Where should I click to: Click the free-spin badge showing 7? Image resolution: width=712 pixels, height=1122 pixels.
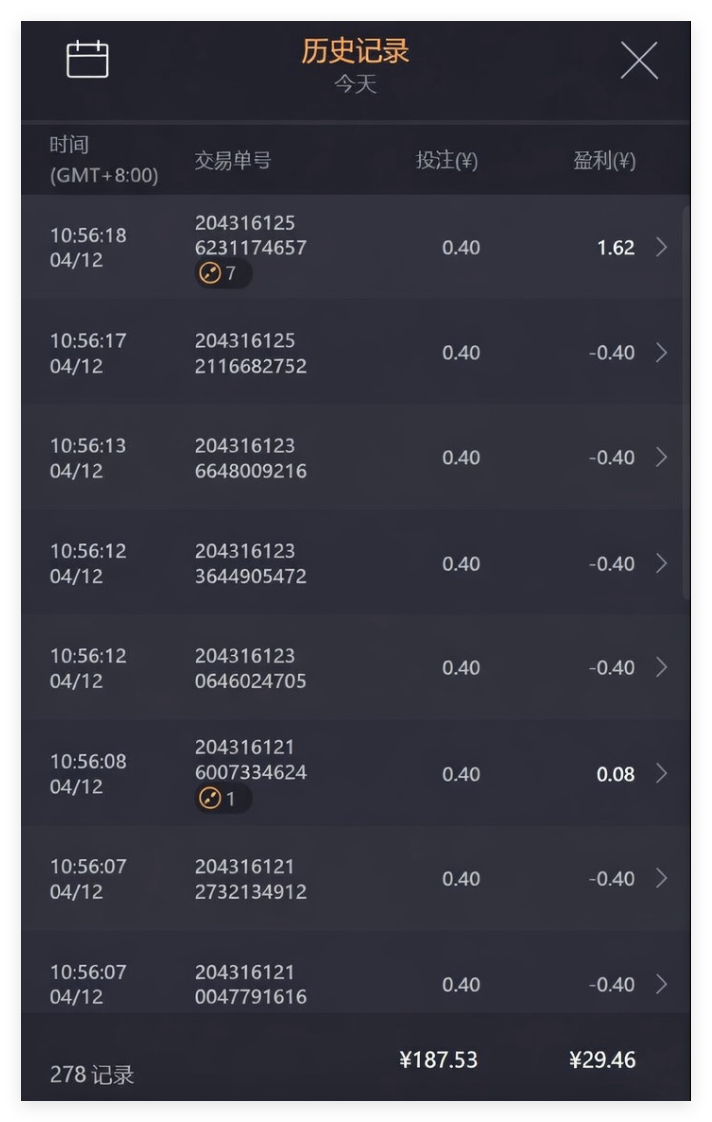pyautogui.click(x=223, y=274)
